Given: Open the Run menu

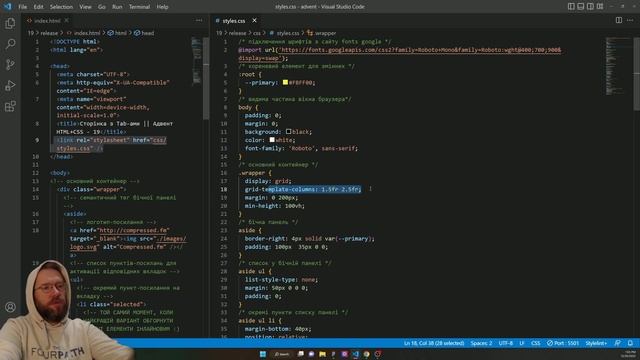Looking at the screenshot, I should 117,7.
